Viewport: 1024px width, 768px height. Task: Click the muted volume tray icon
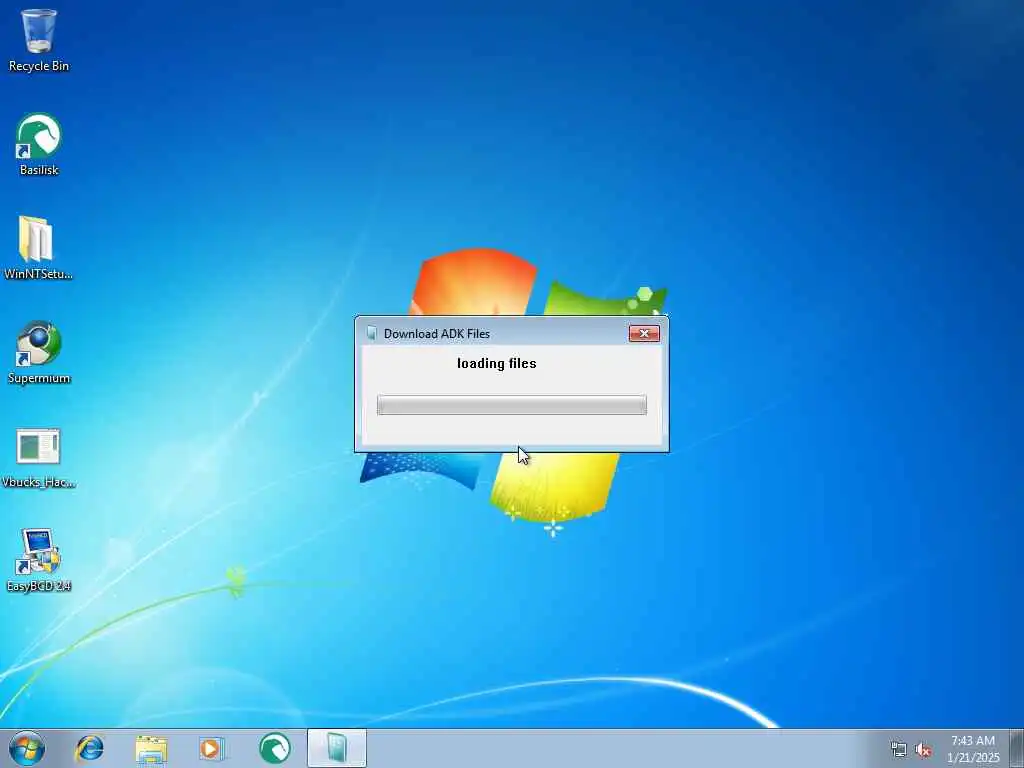pos(923,750)
